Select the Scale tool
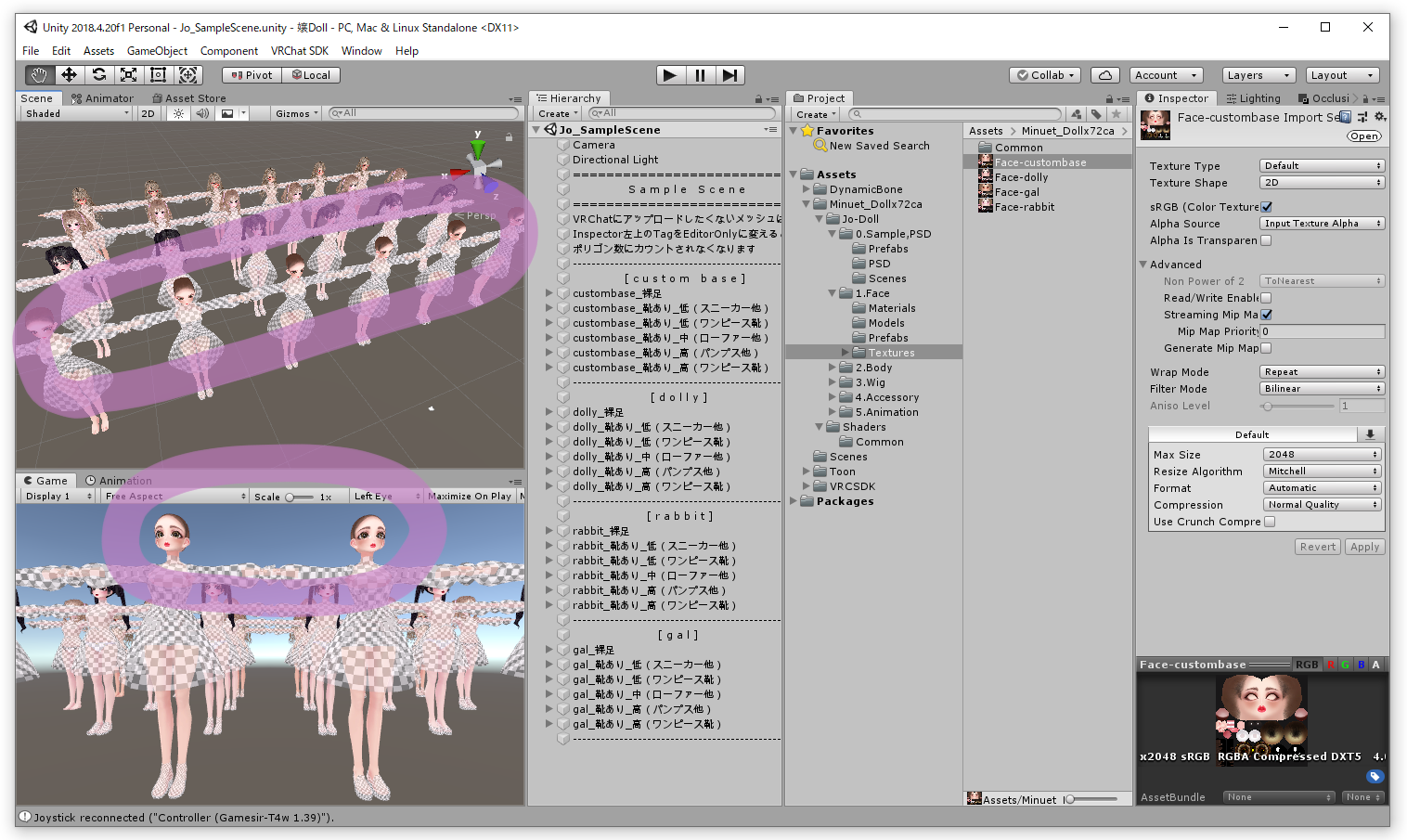This screenshot has height=840, width=1407. pyautogui.click(x=128, y=75)
